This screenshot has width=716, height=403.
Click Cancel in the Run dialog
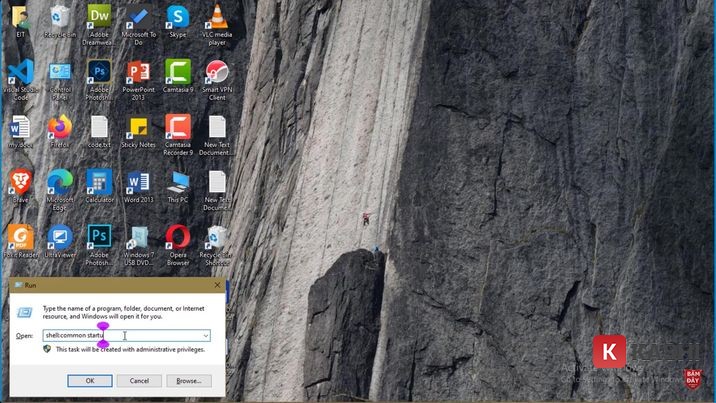[x=139, y=381]
